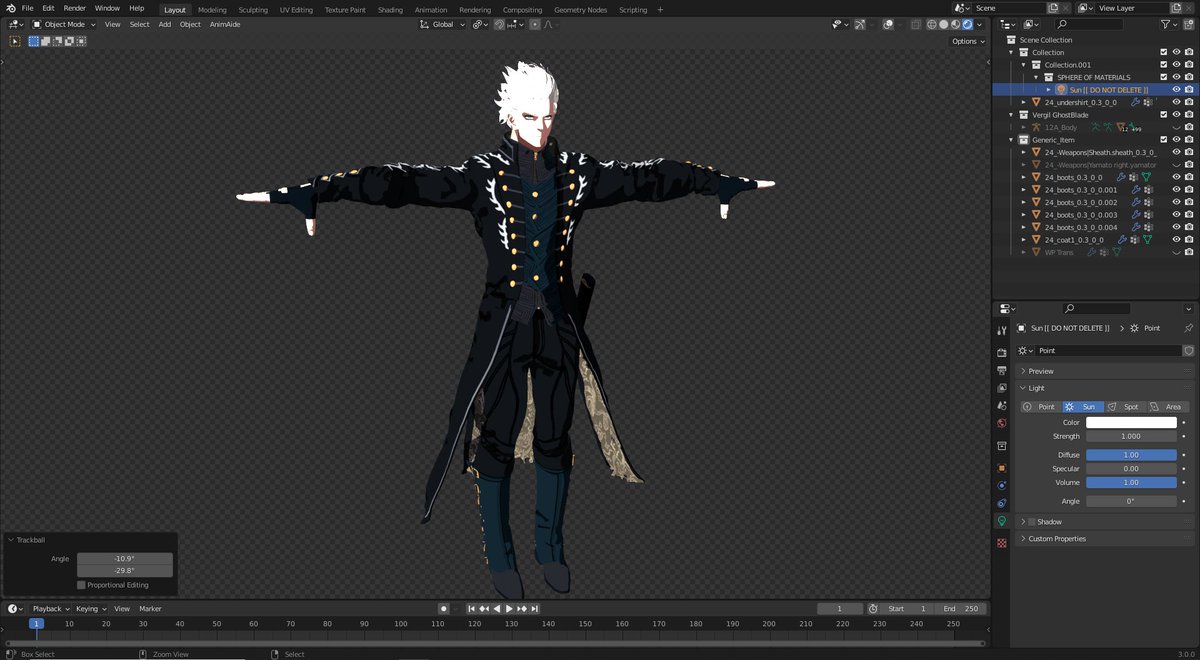Switch to the Sculpting workspace tab
1200x660 pixels.
(253, 9)
